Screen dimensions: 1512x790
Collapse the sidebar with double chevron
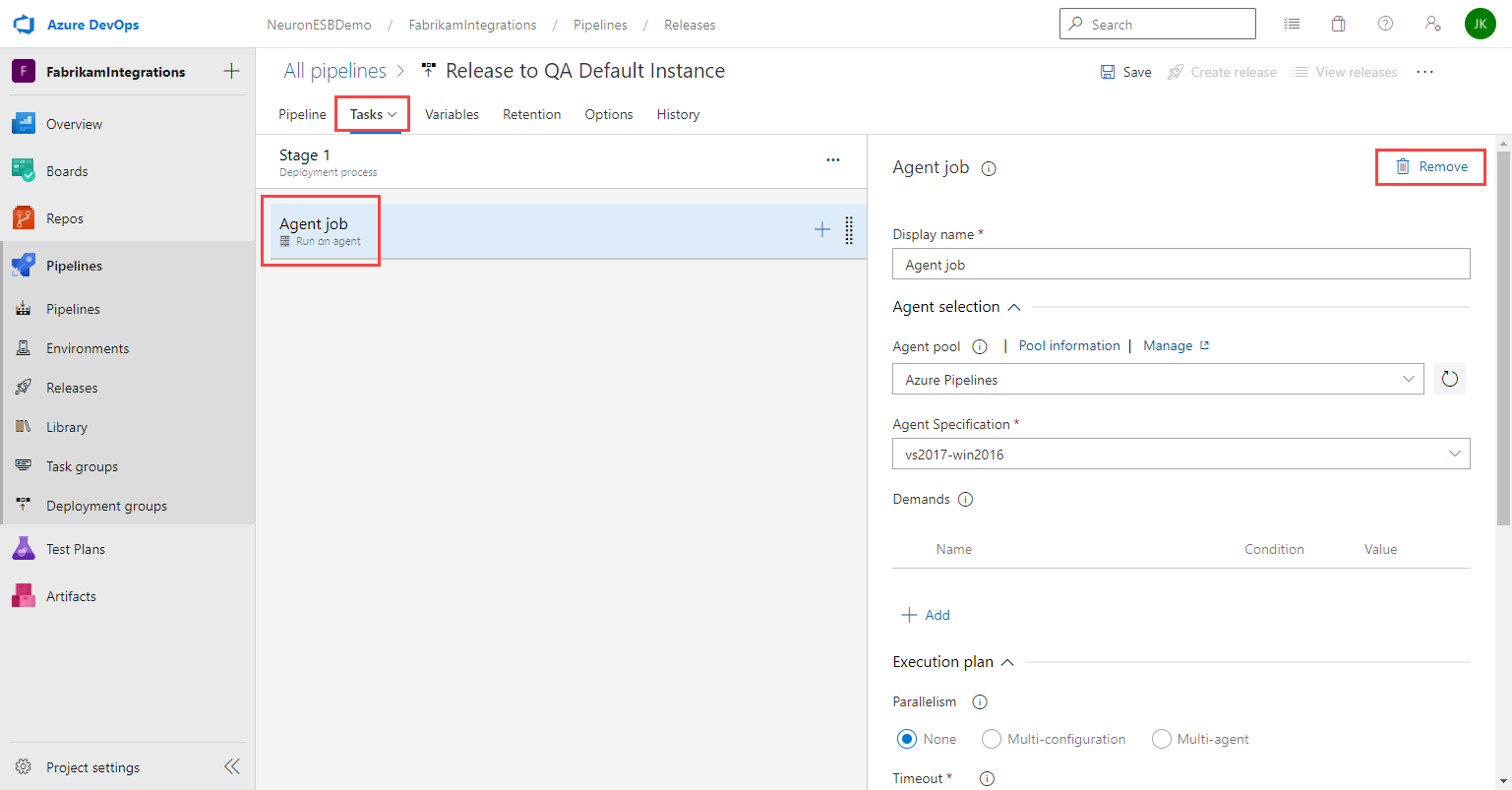tap(231, 767)
